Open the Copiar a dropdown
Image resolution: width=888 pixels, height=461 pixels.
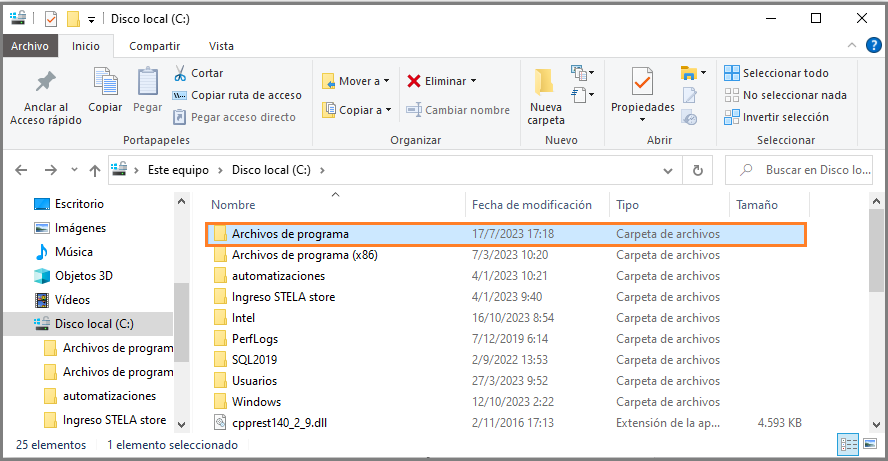[356, 110]
